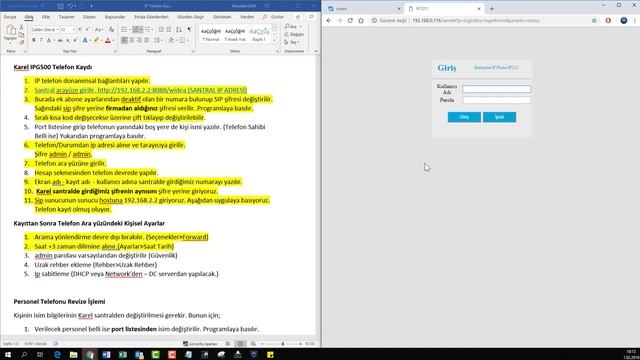Switch to the Başvurular ribbon tab
Viewport: 640px width, 360px height.
pos(115,17)
